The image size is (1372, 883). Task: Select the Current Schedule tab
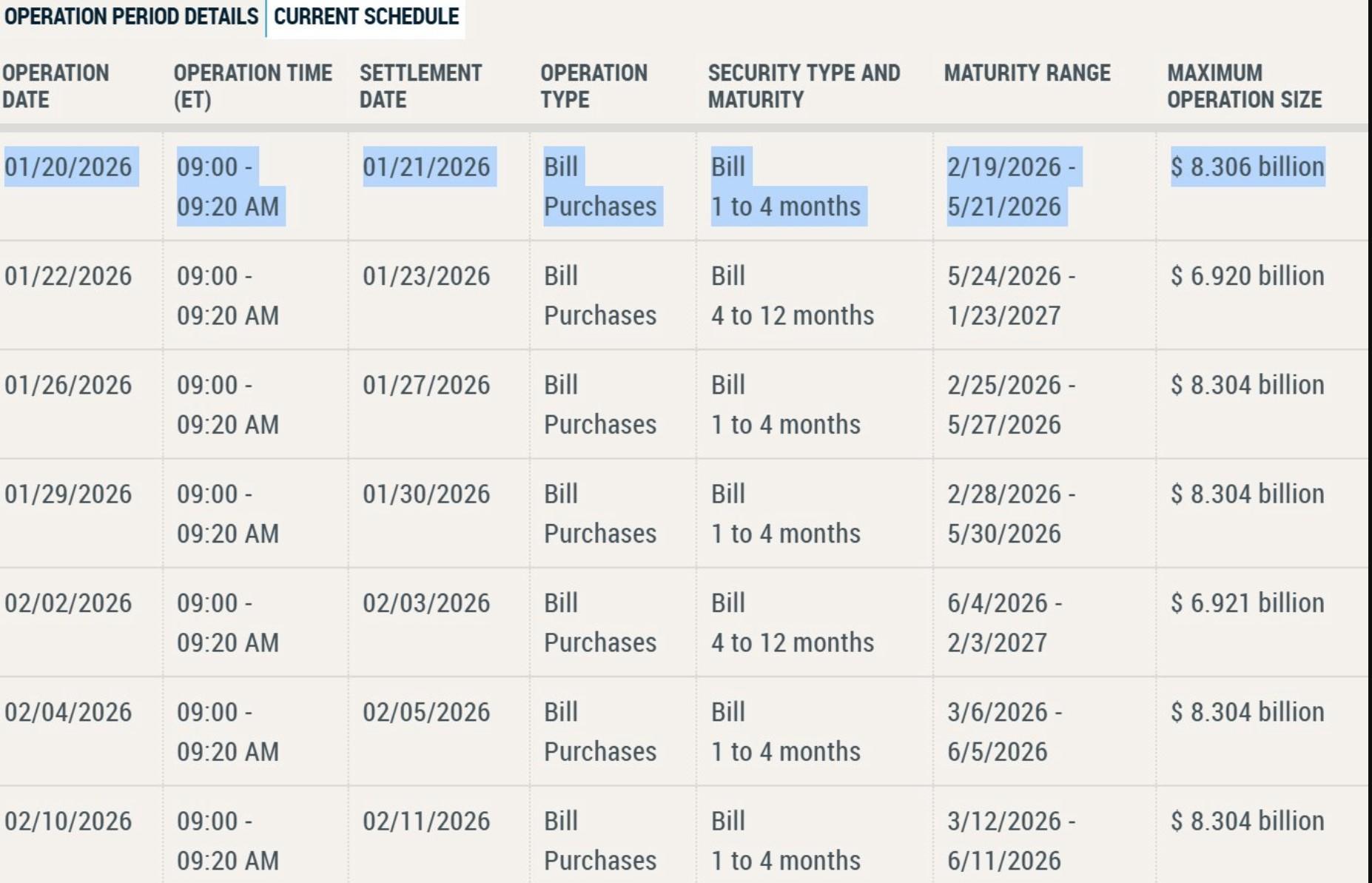366,16
